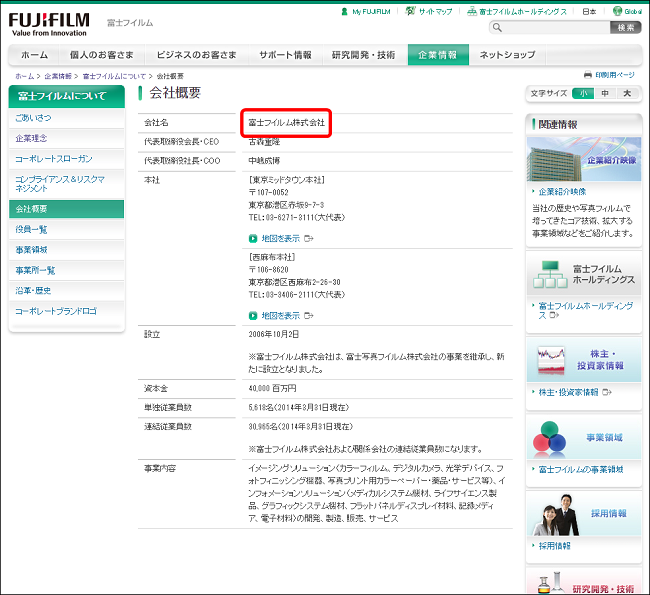Open 沿革・歴史 in sidebar
This screenshot has height=595, width=650.
pos(66,291)
